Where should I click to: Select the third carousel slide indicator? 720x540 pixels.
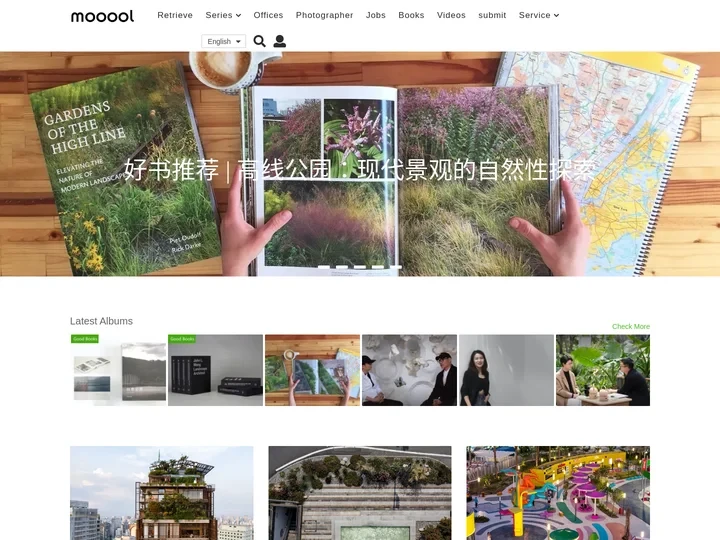click(x=360, y=267)
